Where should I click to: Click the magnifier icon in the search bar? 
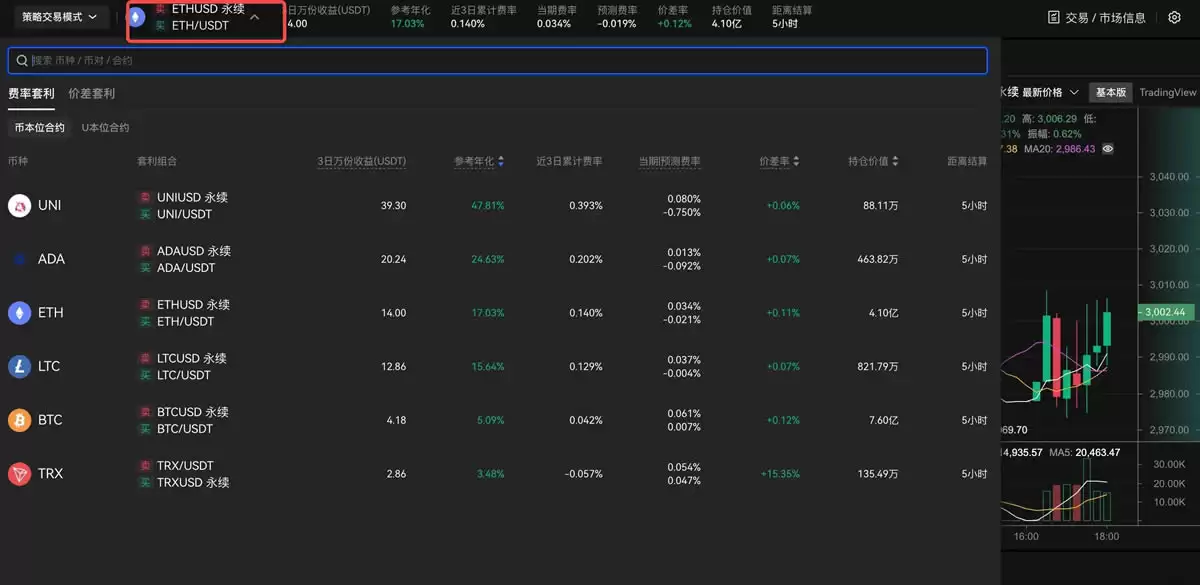point(21,60)
